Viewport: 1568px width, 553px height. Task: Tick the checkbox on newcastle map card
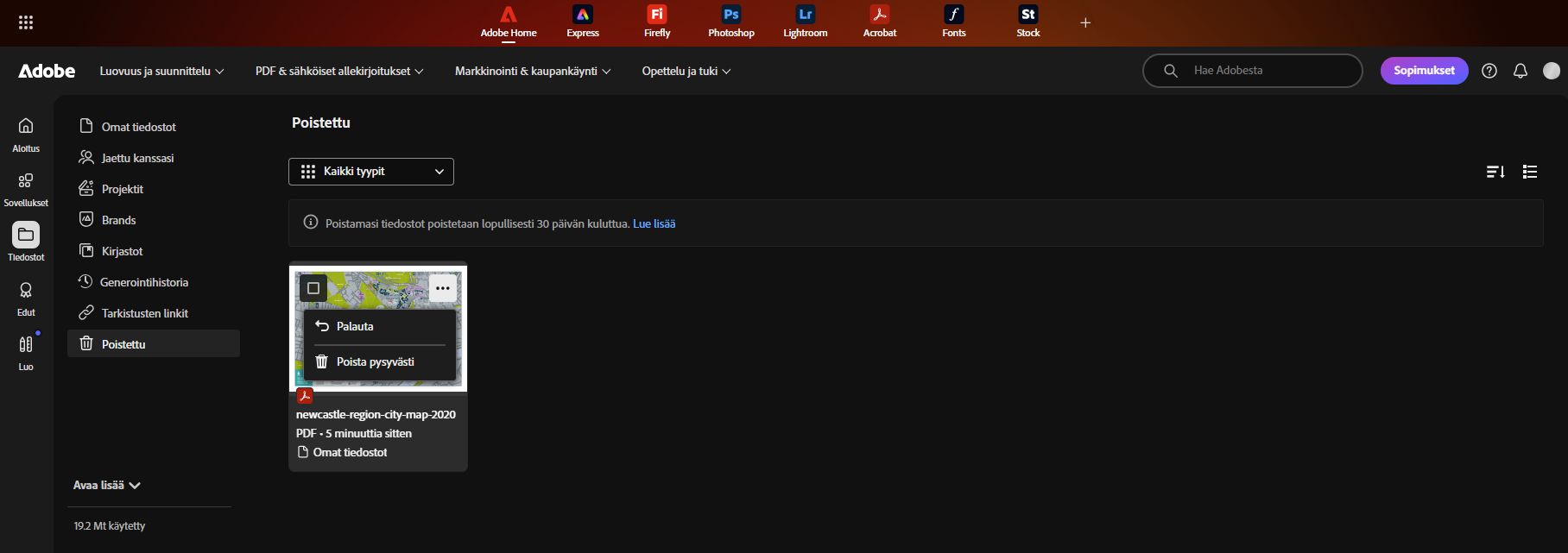(313, 288)
